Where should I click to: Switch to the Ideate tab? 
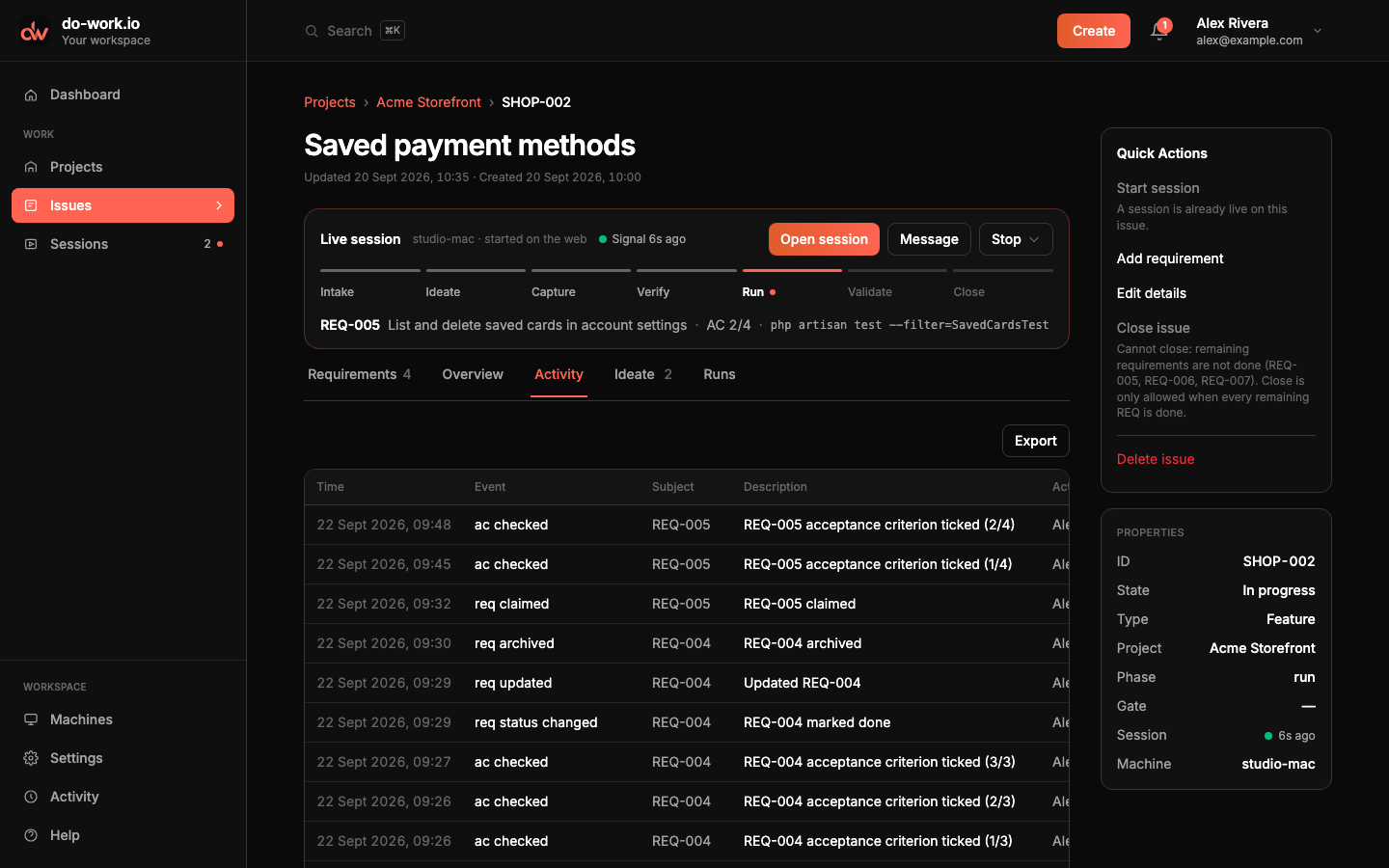[x=643, y=374]
